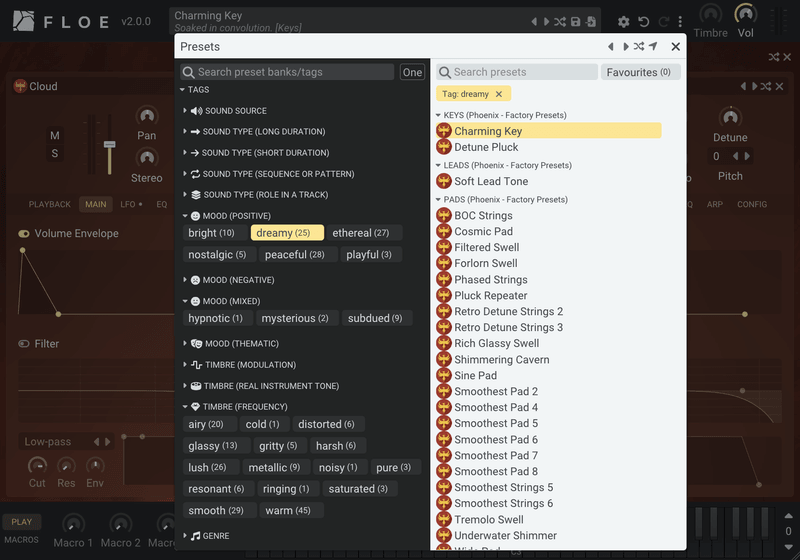Toggle the One filter mode button
800x560 pixels.
[412, 72]
